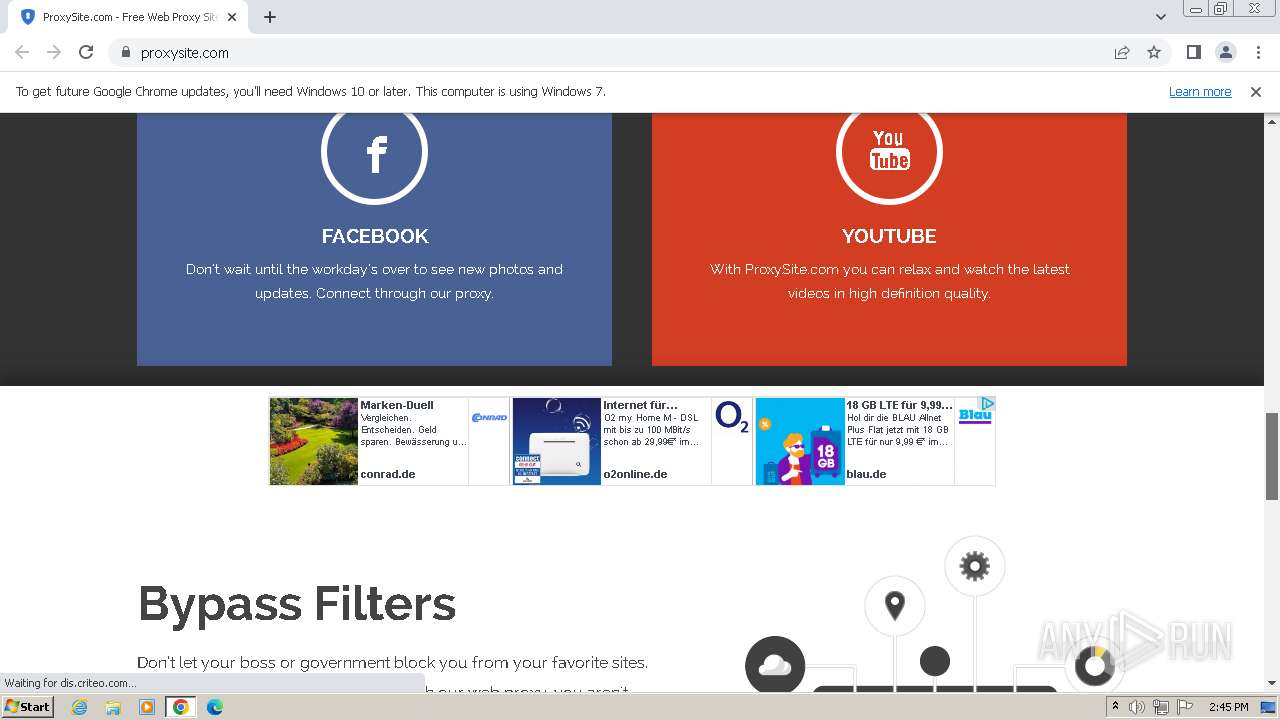The height and width of the screenshot is (720, 1280).
Task: Click the router image ad thumbnail
Action: pyautogui.click(x=557, y=441)
